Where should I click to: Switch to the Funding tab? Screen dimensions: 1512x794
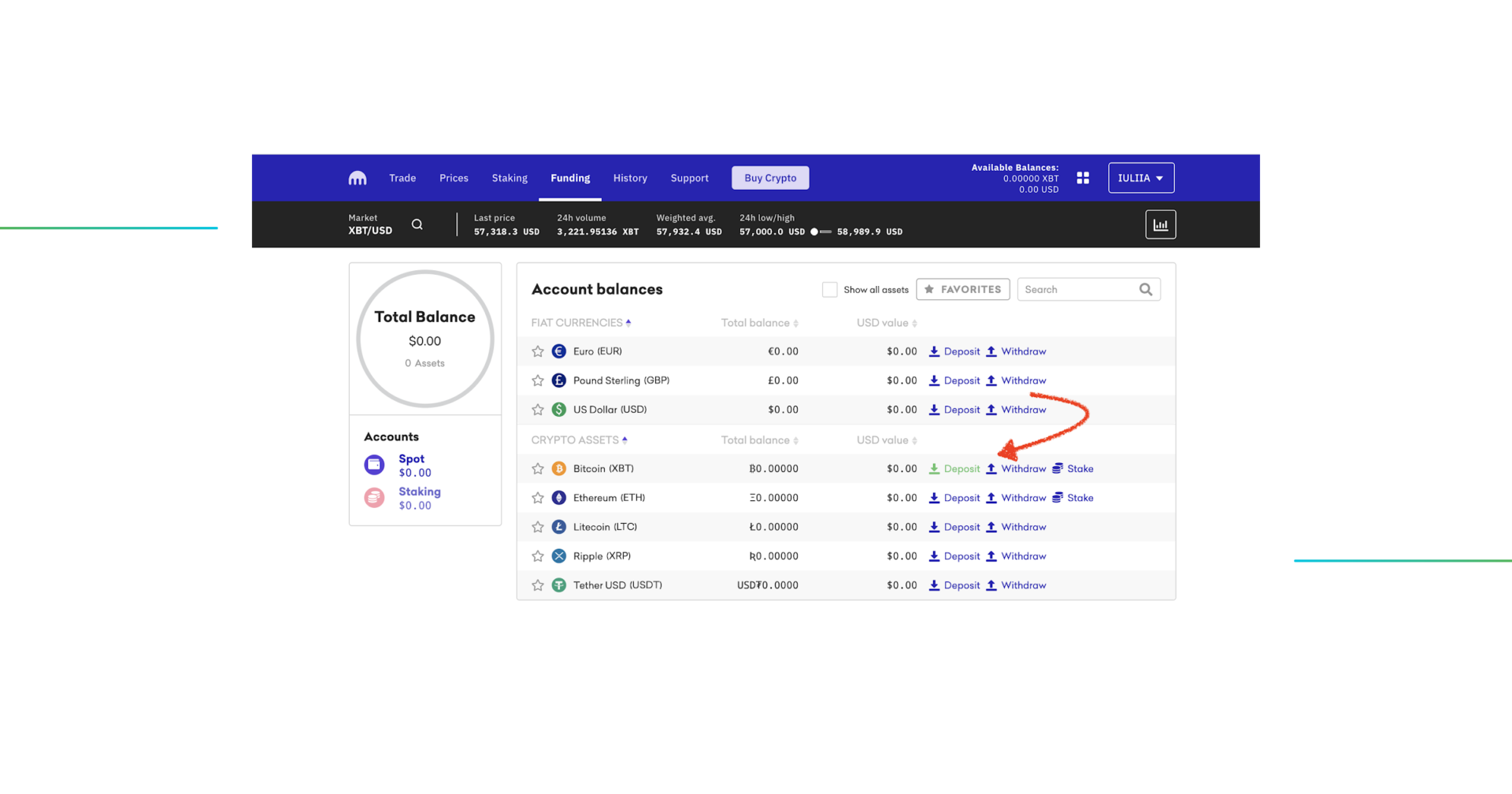point(569,178)
